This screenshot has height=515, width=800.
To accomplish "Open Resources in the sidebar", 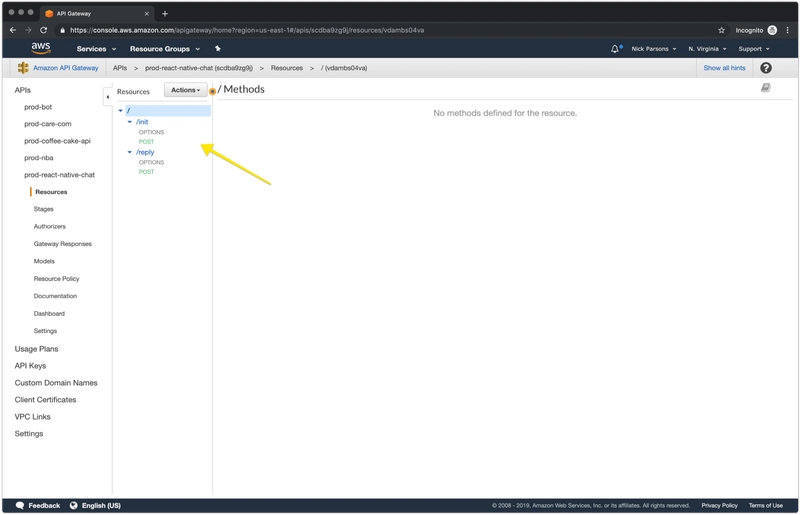I will [51, 192].
